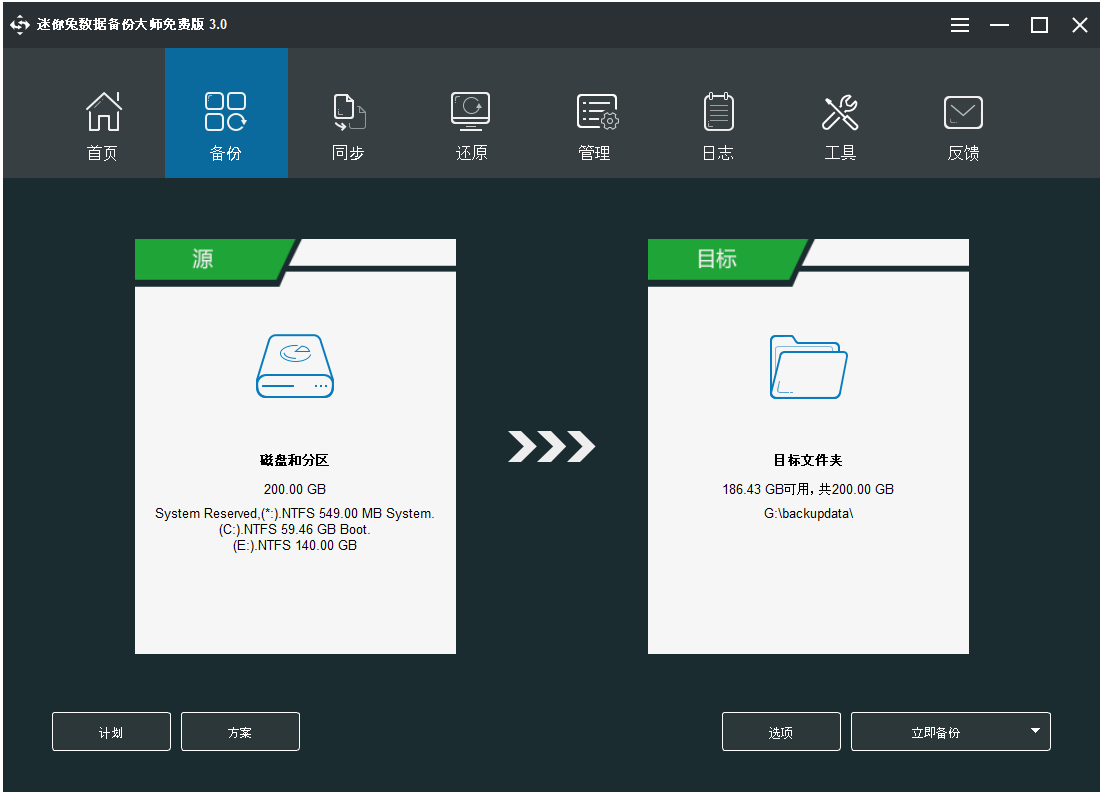
Task: Click the 磁盘和分区 source label
Action: pos(294,460)
